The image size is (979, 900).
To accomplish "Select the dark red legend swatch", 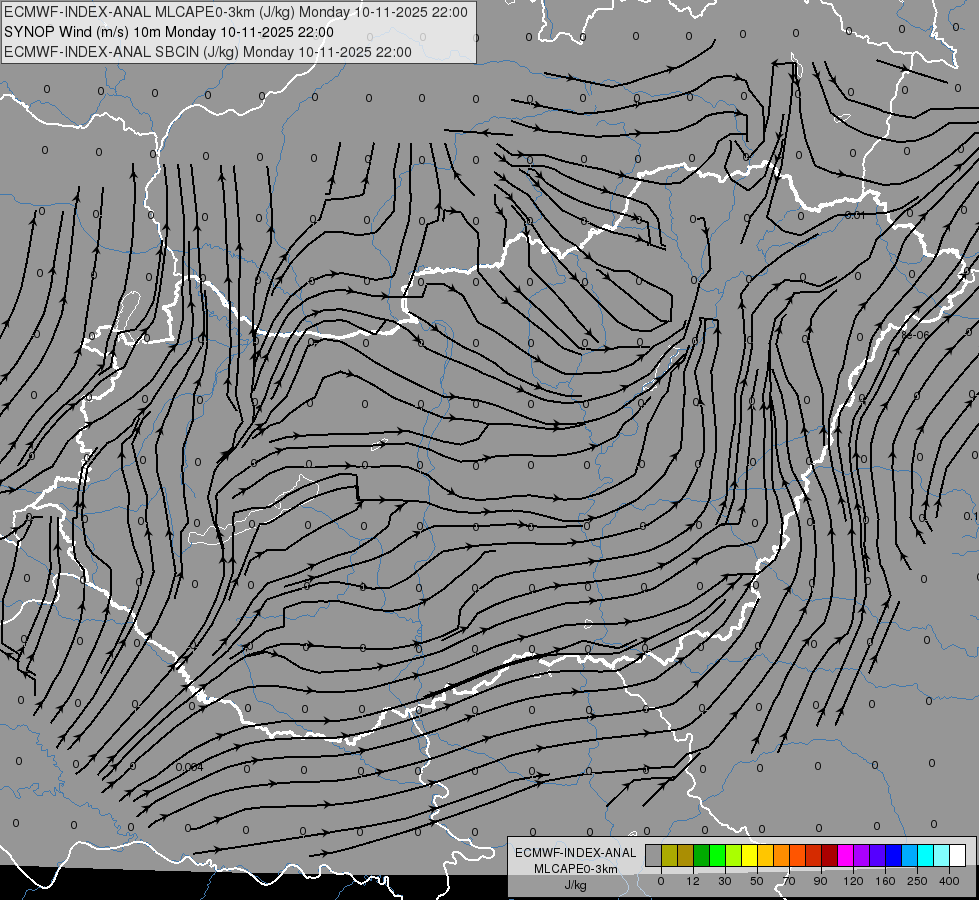I will click(x=830, y=855).
